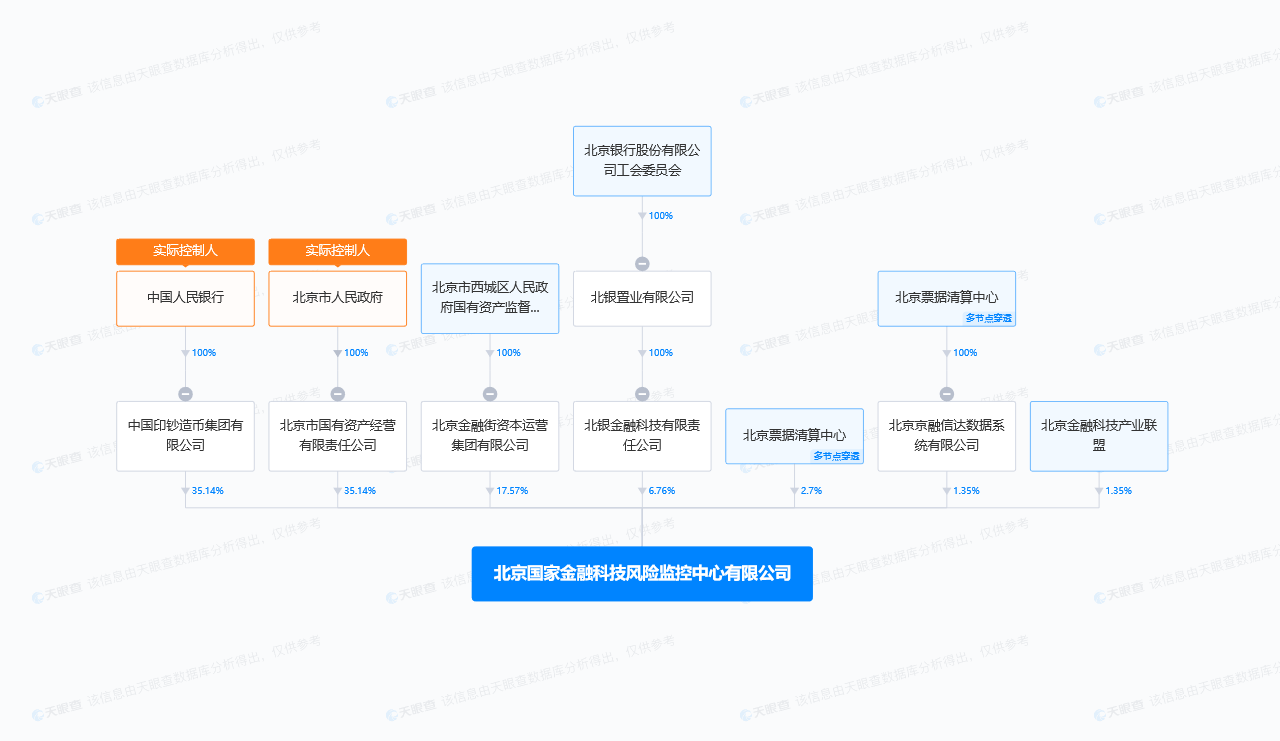Click 100% label under 北京市人民政府
1280x741 pixels.
pos(356,353)
